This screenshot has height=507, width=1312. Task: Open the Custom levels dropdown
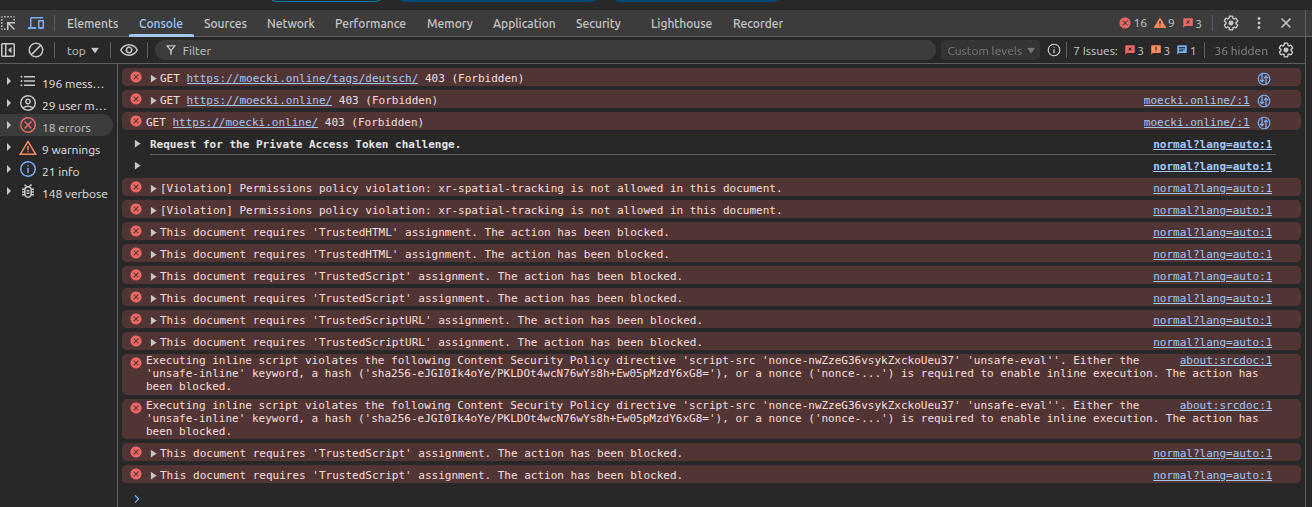click(991, 50)
